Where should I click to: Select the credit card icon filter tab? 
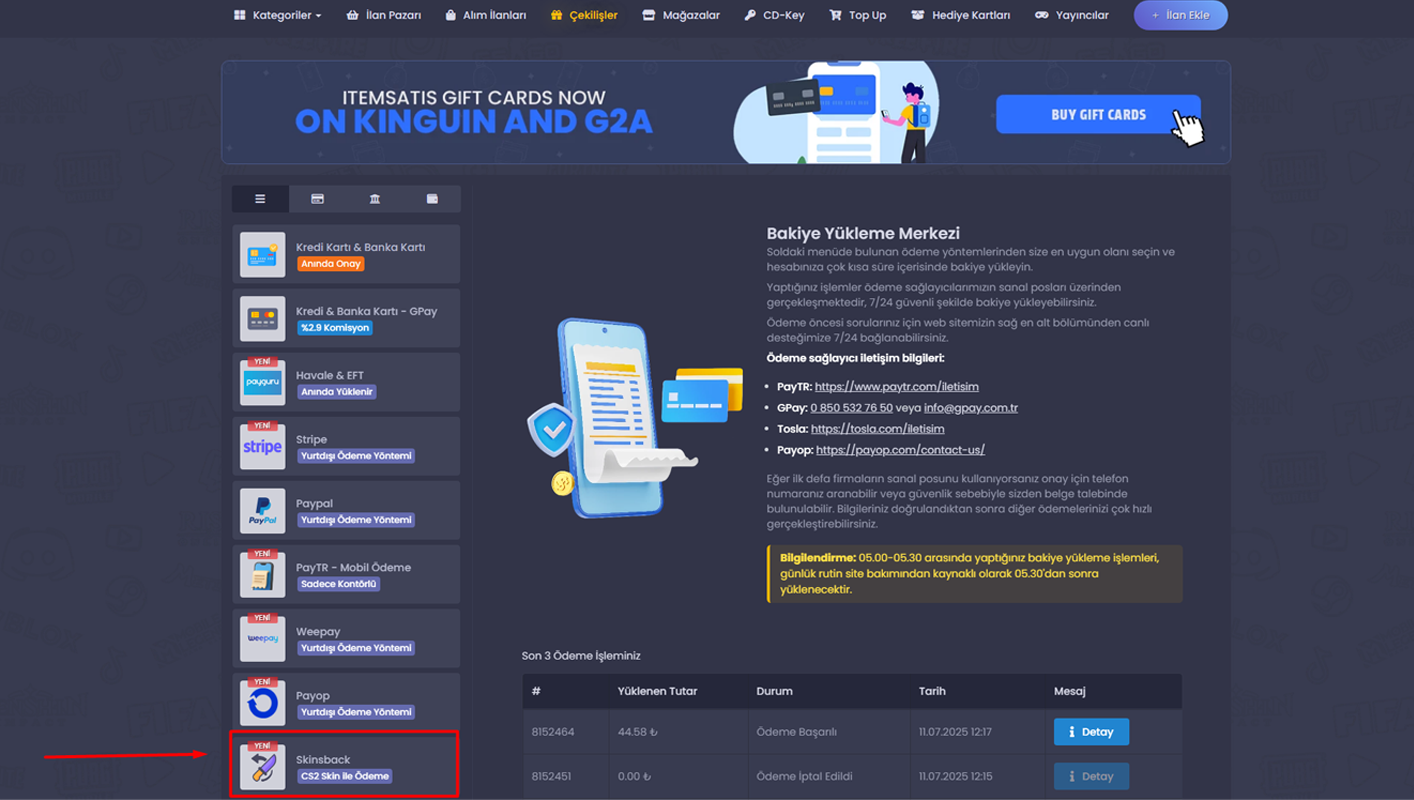pyautogui.click(x=317, y=199)
